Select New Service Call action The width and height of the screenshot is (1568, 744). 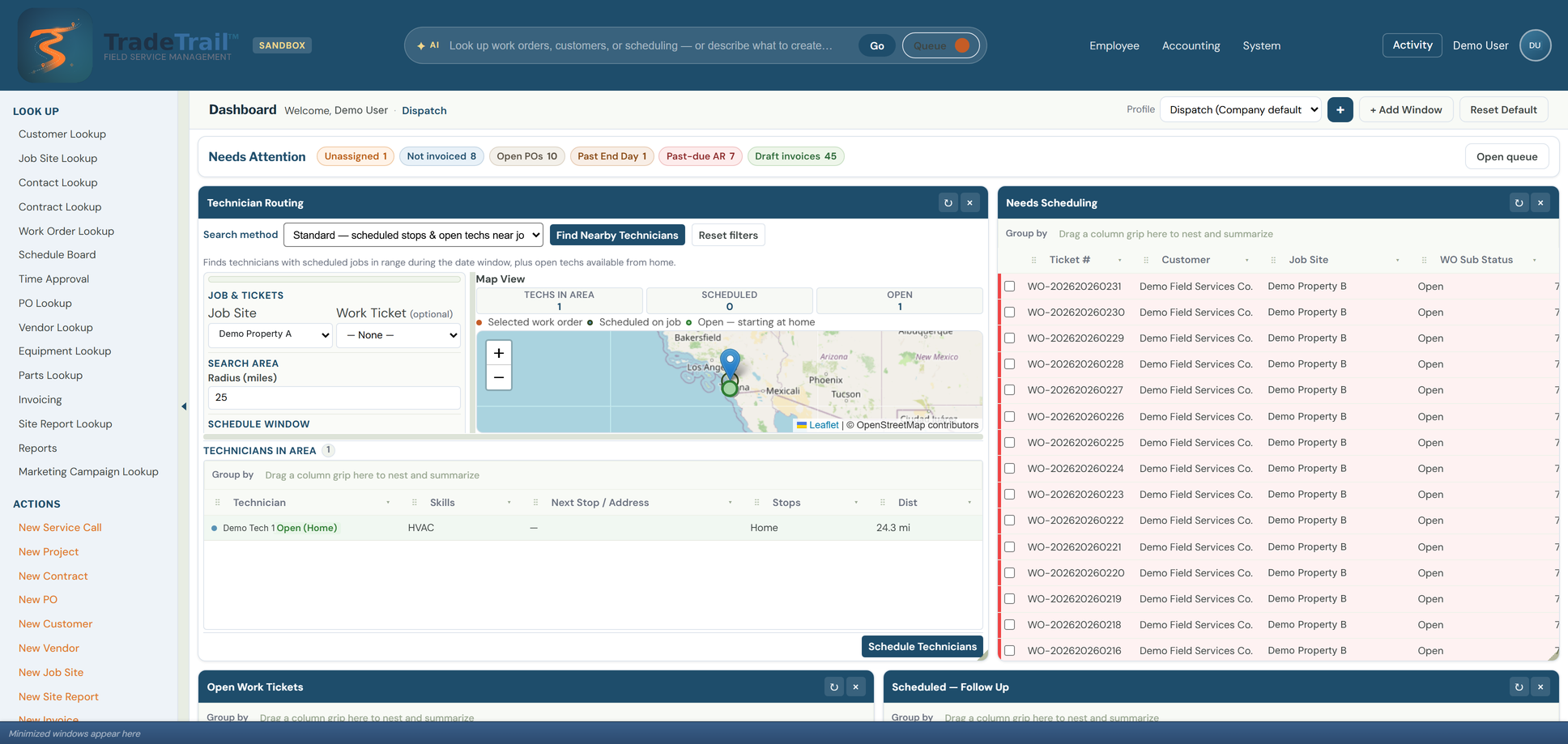[x=60, y=527]
